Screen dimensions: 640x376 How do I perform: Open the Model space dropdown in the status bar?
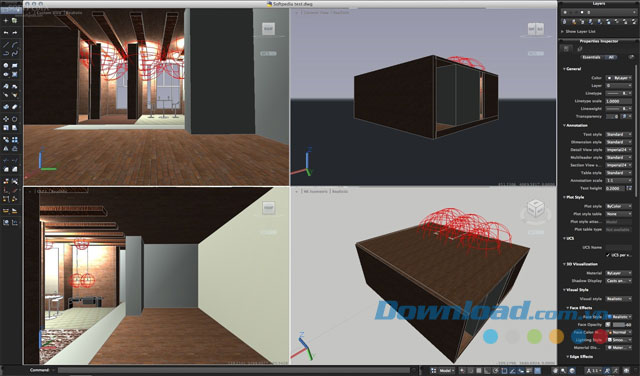click(x=447, y=371)
